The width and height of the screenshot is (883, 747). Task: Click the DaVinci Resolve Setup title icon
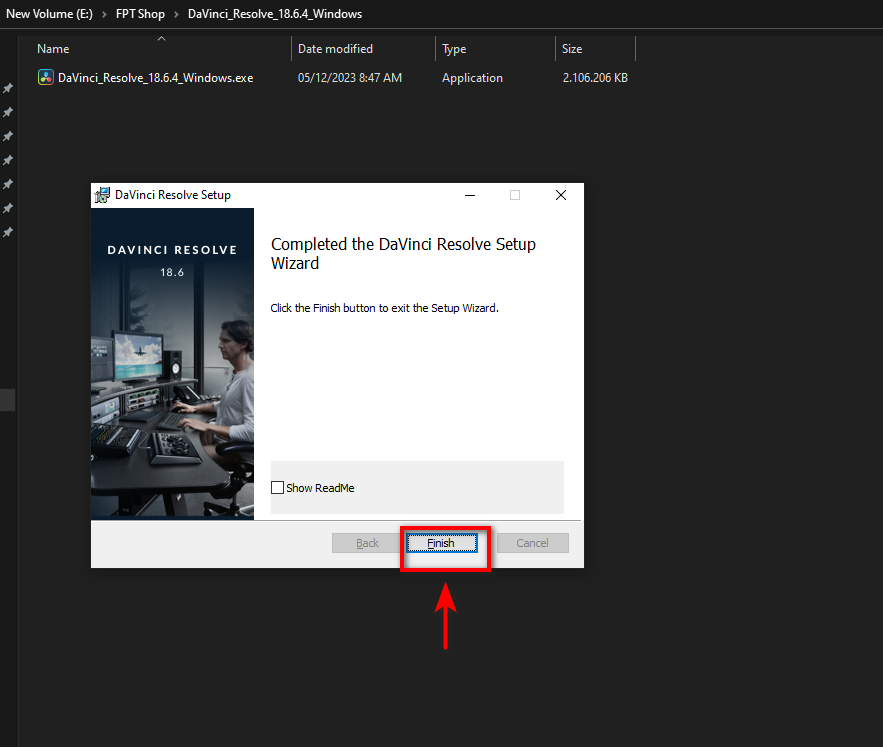[102, 195]
